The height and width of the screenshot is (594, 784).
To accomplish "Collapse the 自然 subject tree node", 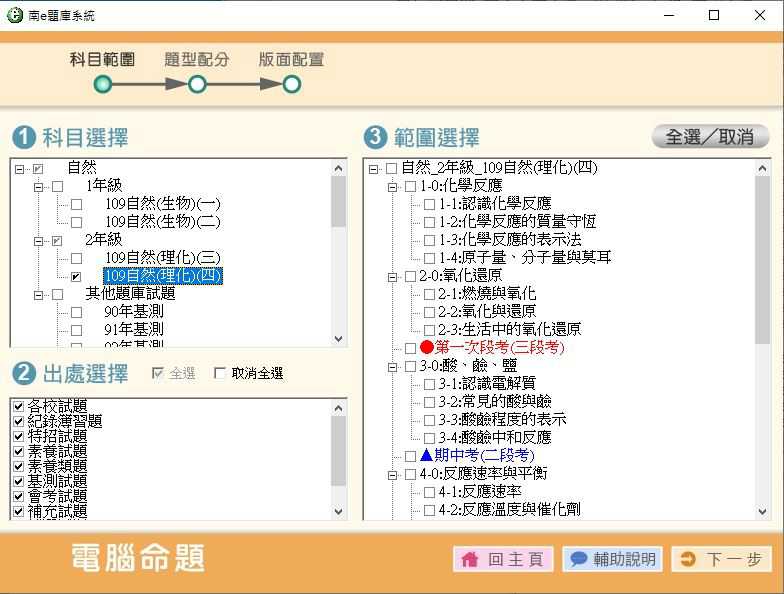I will point(20,169).
